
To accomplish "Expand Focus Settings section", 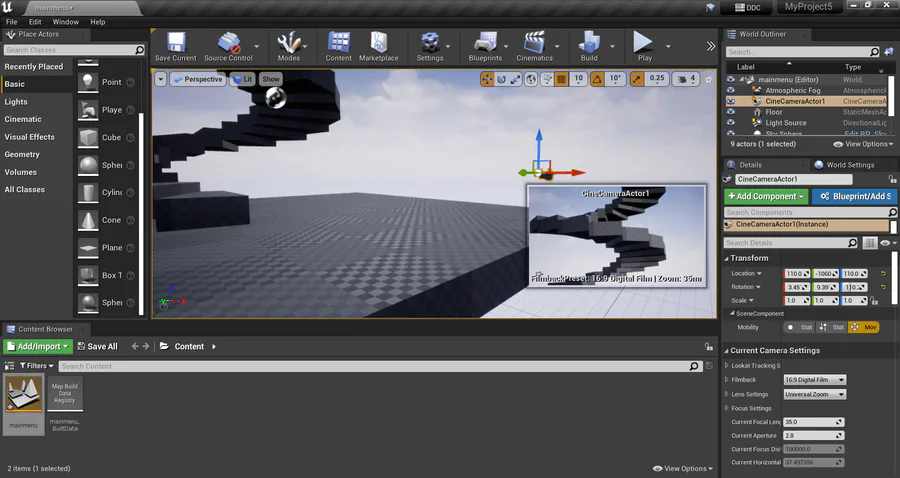I will click(x=727, y=409).
